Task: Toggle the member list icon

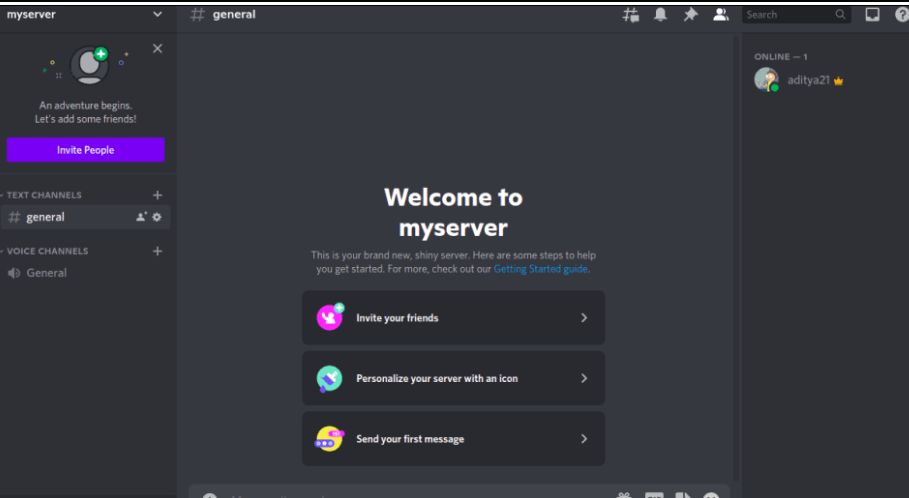Action: (x=721, y=14)
